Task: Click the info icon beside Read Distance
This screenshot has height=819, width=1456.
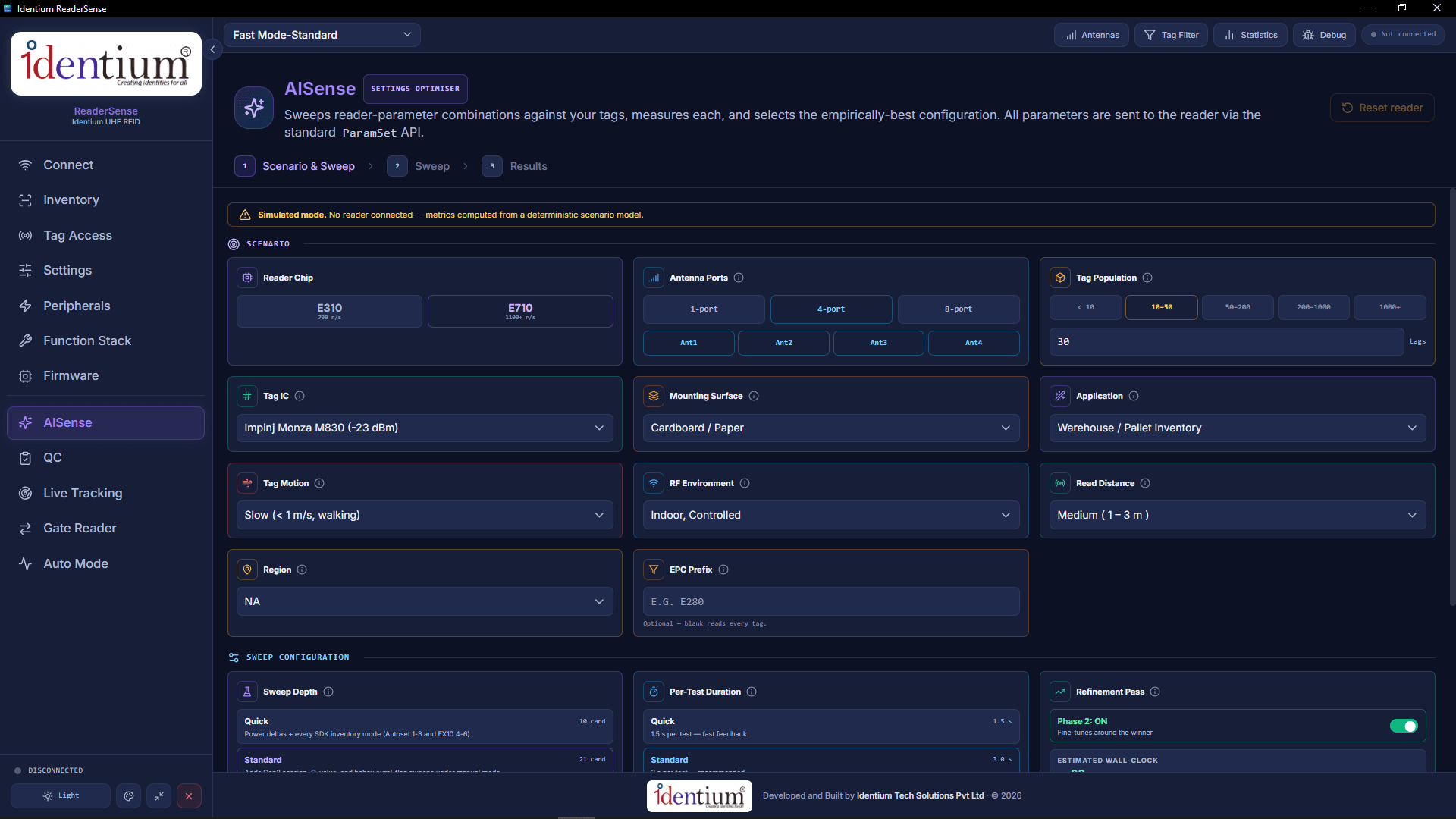Action: pyautogui.click(x=1145, y=483)
